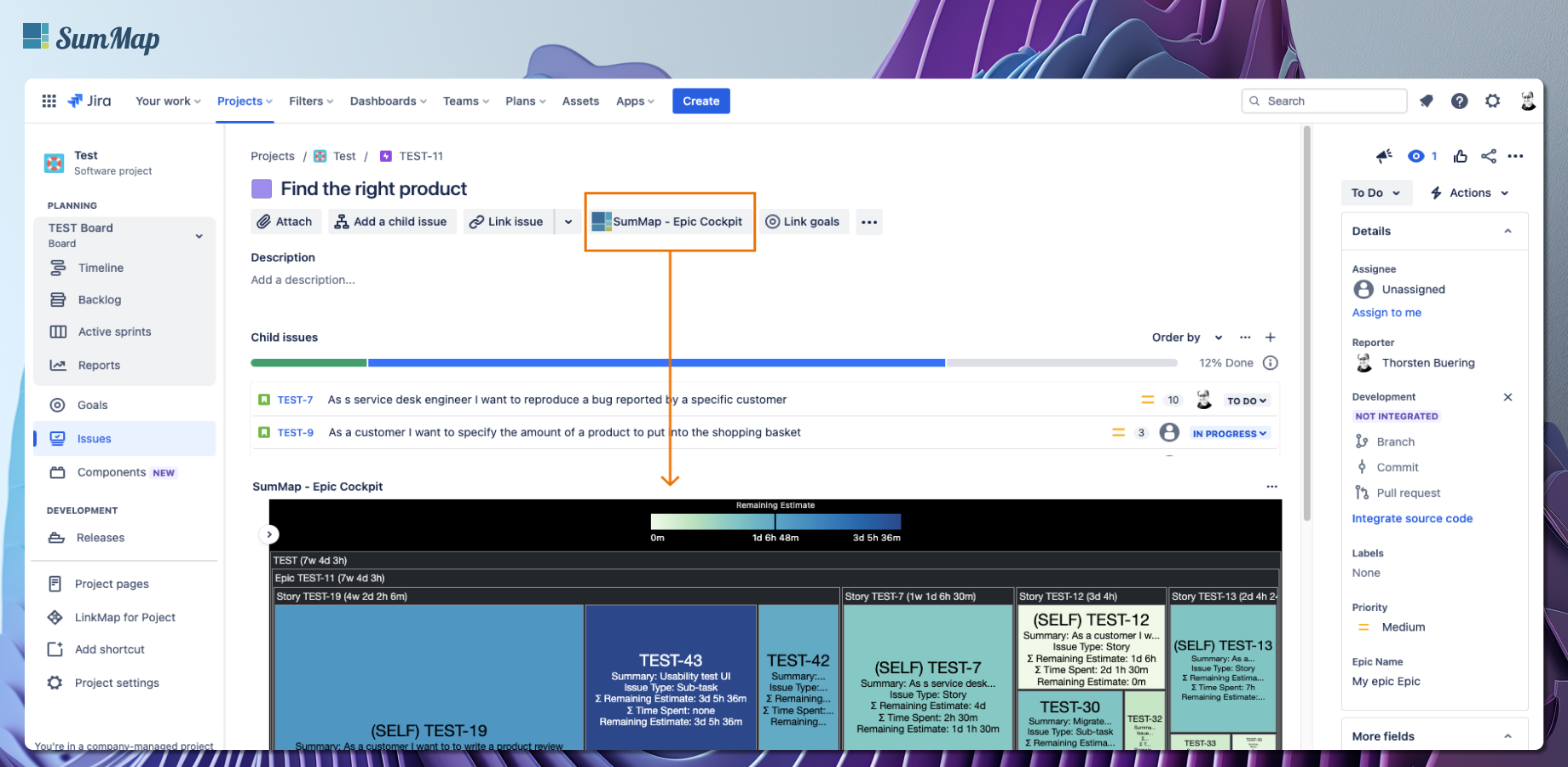Click the Link issue button
The image size is (1568, 767).
[x=508, y=222]
